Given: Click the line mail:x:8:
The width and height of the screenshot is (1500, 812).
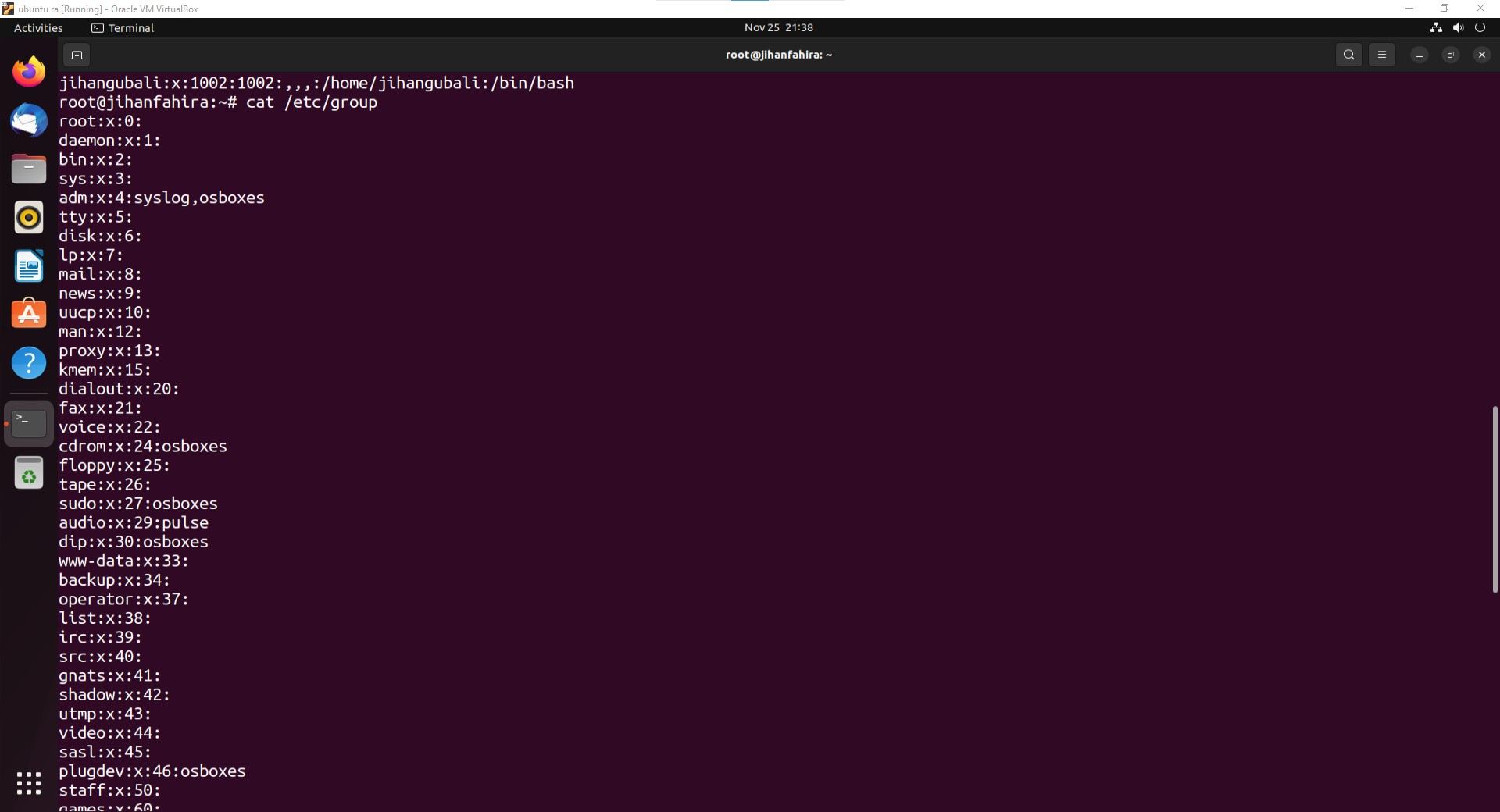Looking at the screenshot, I should coord(101,274).
